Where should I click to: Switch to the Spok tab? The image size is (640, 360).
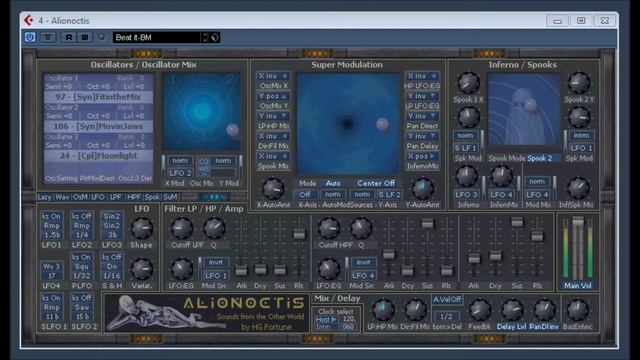[152, 197]
